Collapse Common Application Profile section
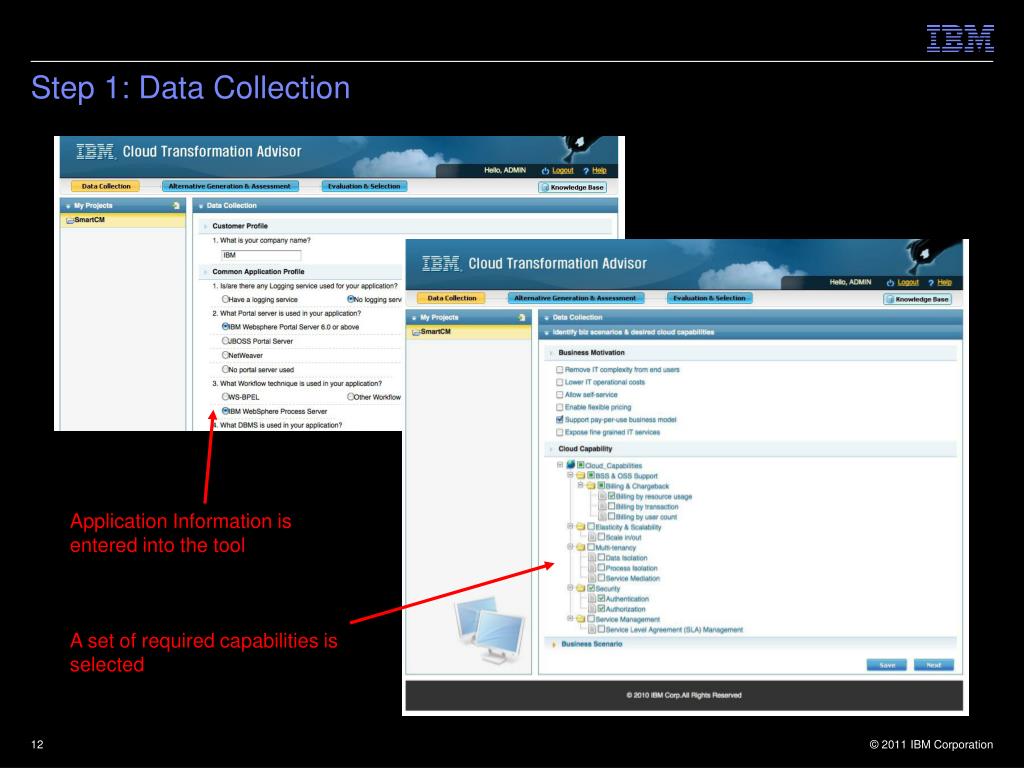This screenshot has width=1024, height=768. pos(205,272)
